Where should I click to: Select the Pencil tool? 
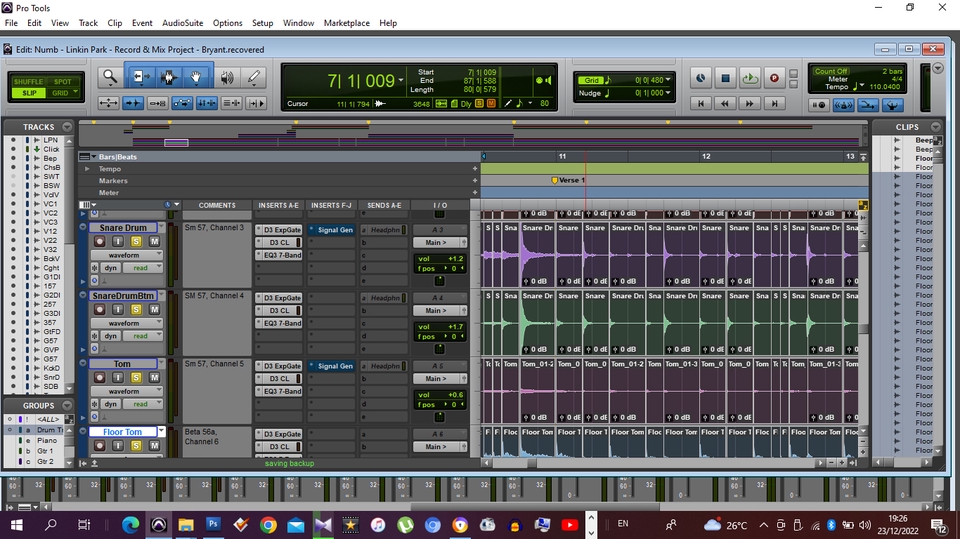click(253, 77)
